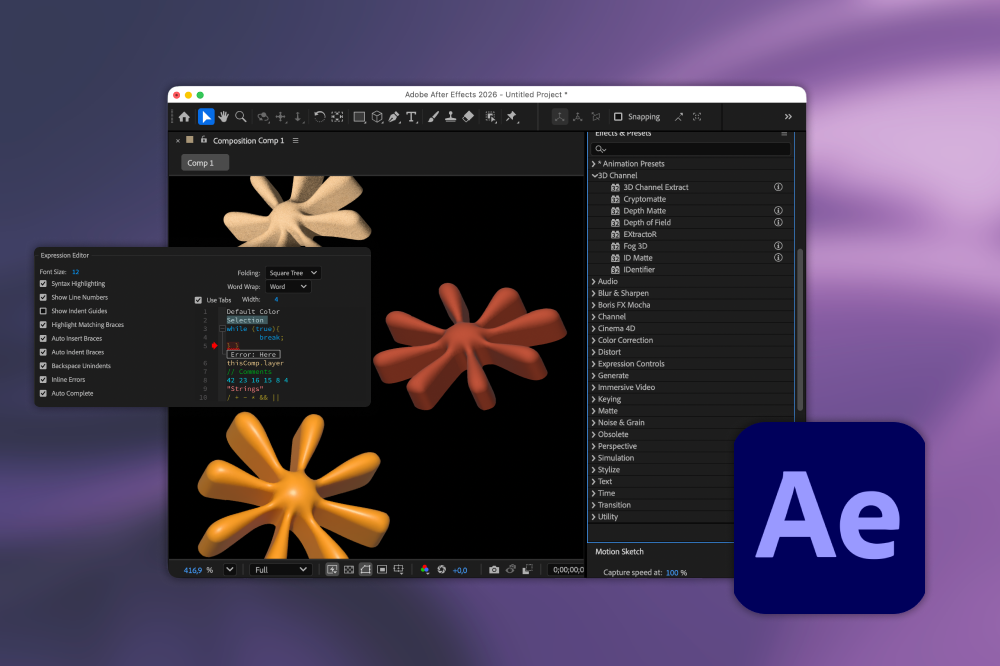Open the Effects & Presets panel menu
This screenshot has height=666, width=1000.
click(784, 134)
